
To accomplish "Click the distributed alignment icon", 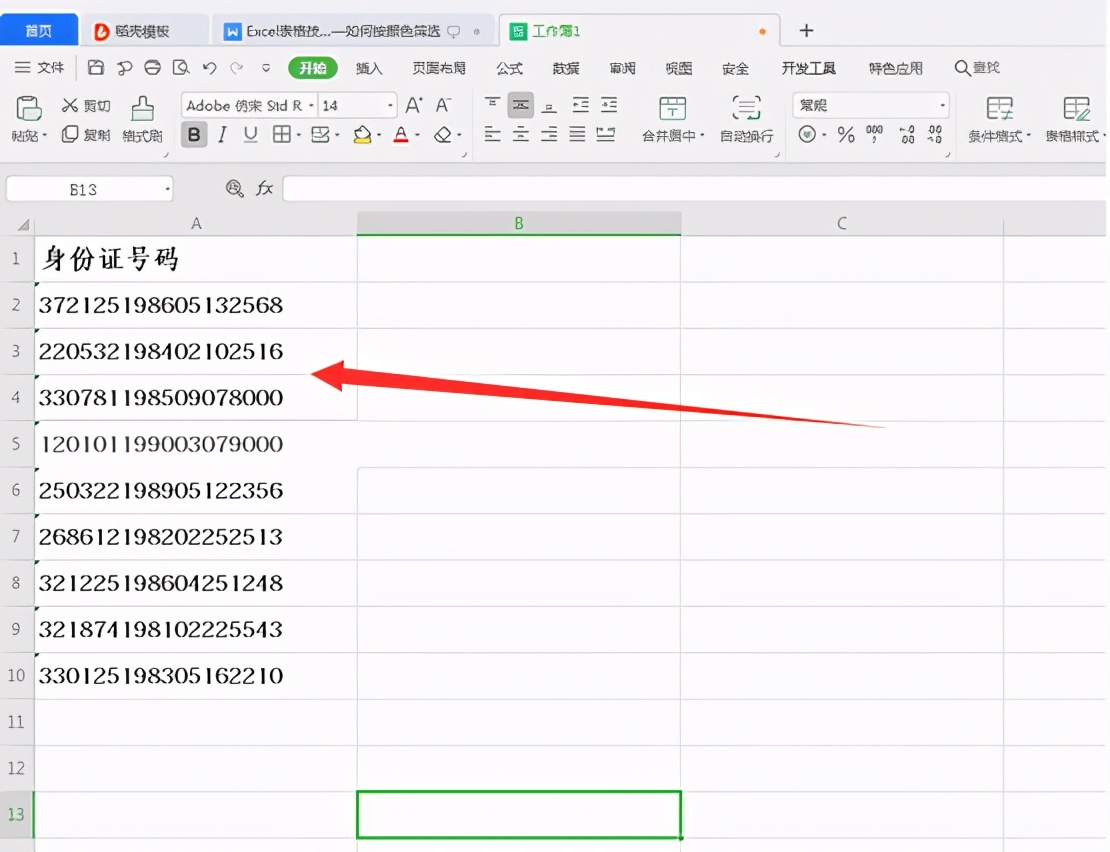I will point(606,134).
